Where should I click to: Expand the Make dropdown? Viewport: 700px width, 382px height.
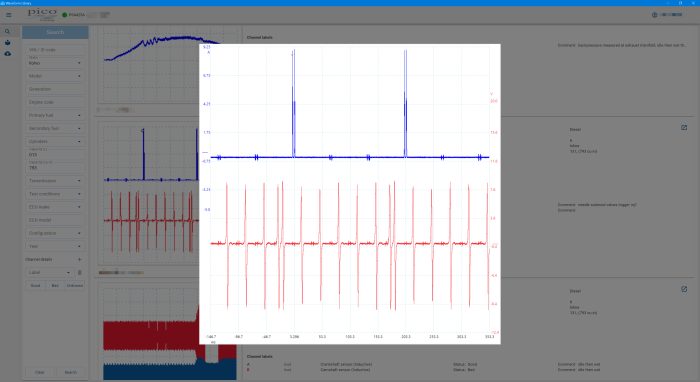pos(55,62)
